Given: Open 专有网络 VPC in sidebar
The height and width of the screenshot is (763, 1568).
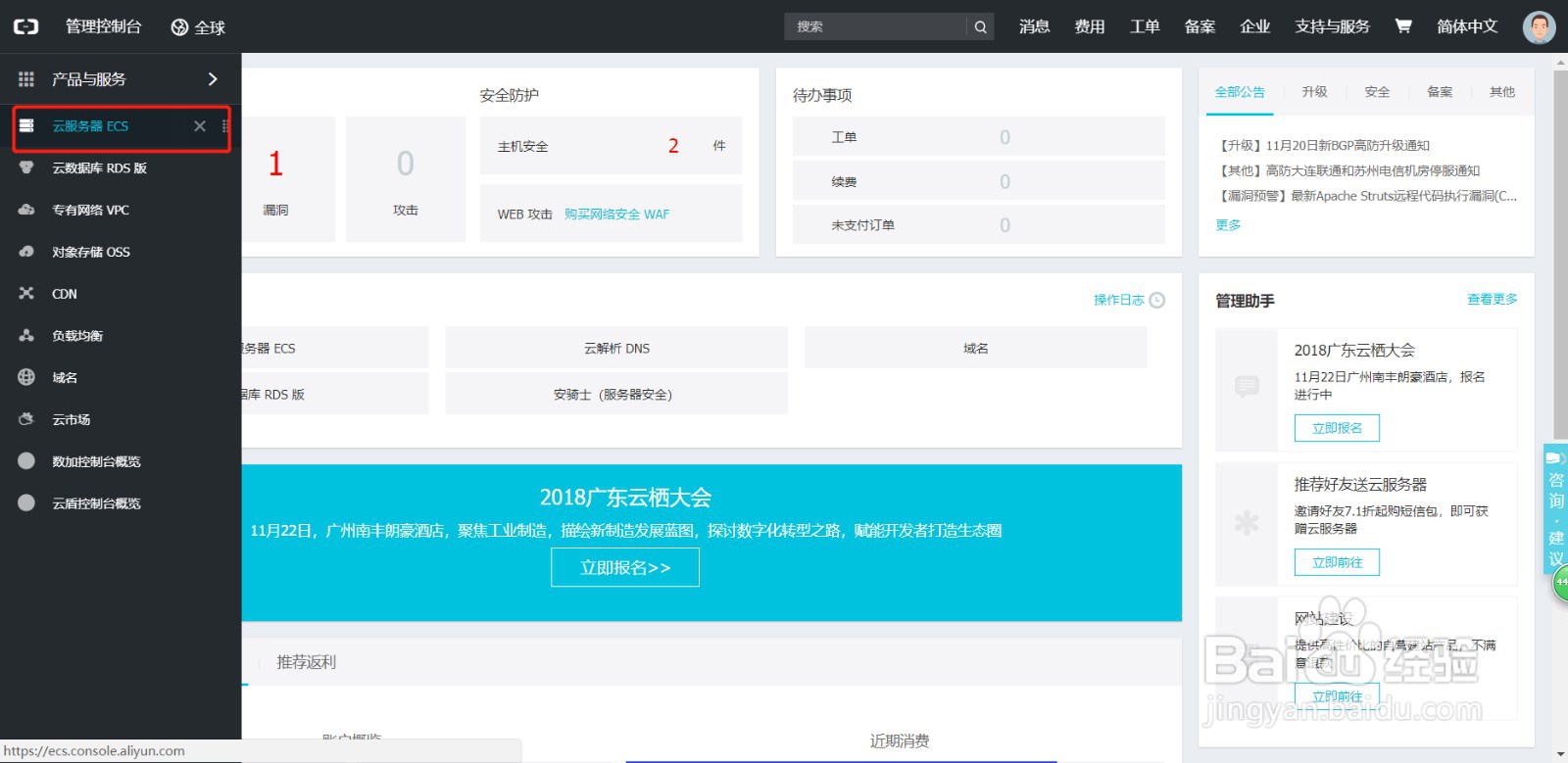Looking at the screenshot, I should (90, 210).
